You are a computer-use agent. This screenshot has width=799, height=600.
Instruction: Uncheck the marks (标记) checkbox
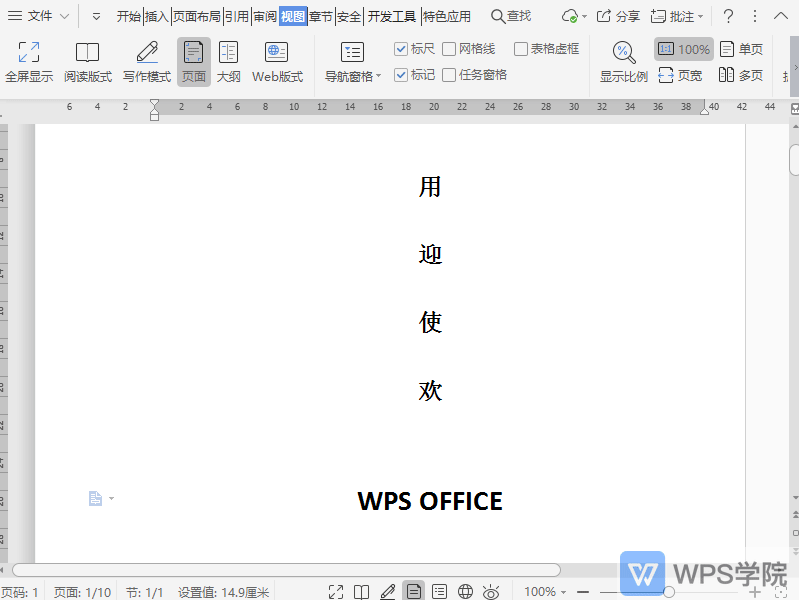(401, 75)
